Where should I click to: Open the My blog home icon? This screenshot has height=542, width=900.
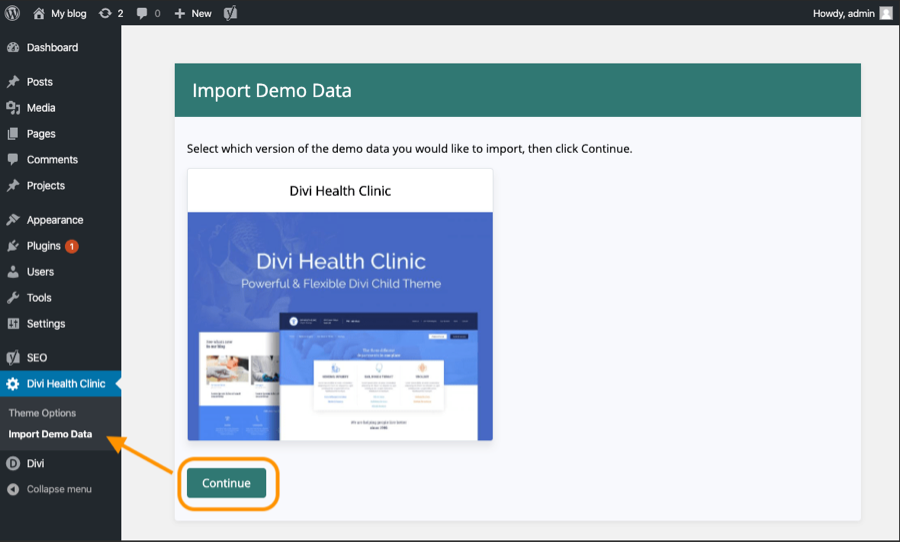point(38,13)
